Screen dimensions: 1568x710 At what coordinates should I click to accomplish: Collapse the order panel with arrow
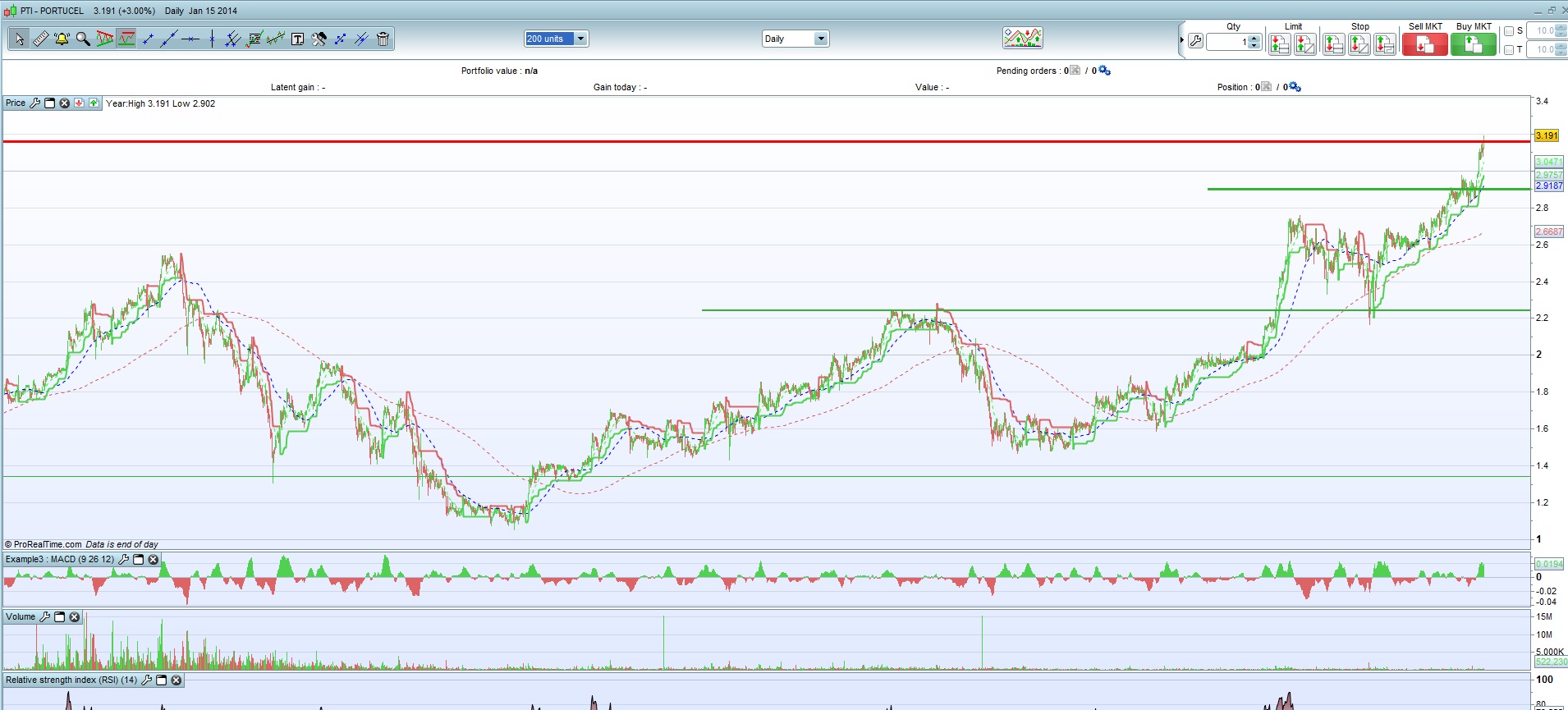click(x=1181, y=39)
